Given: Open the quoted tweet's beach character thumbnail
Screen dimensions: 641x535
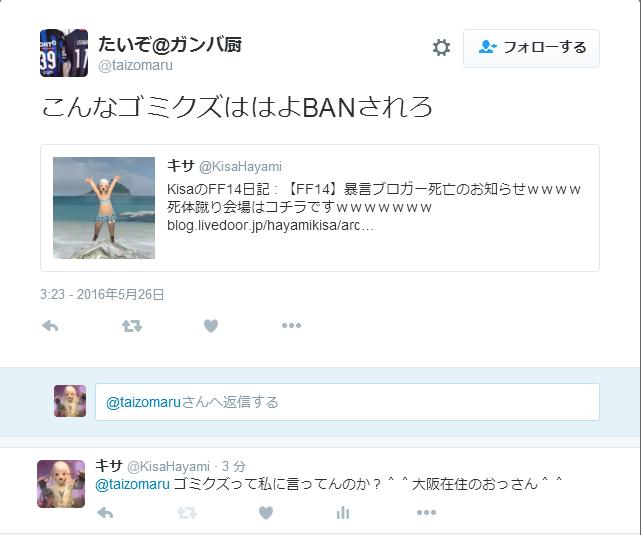Looking at the screenshot, I should point(104,208).
